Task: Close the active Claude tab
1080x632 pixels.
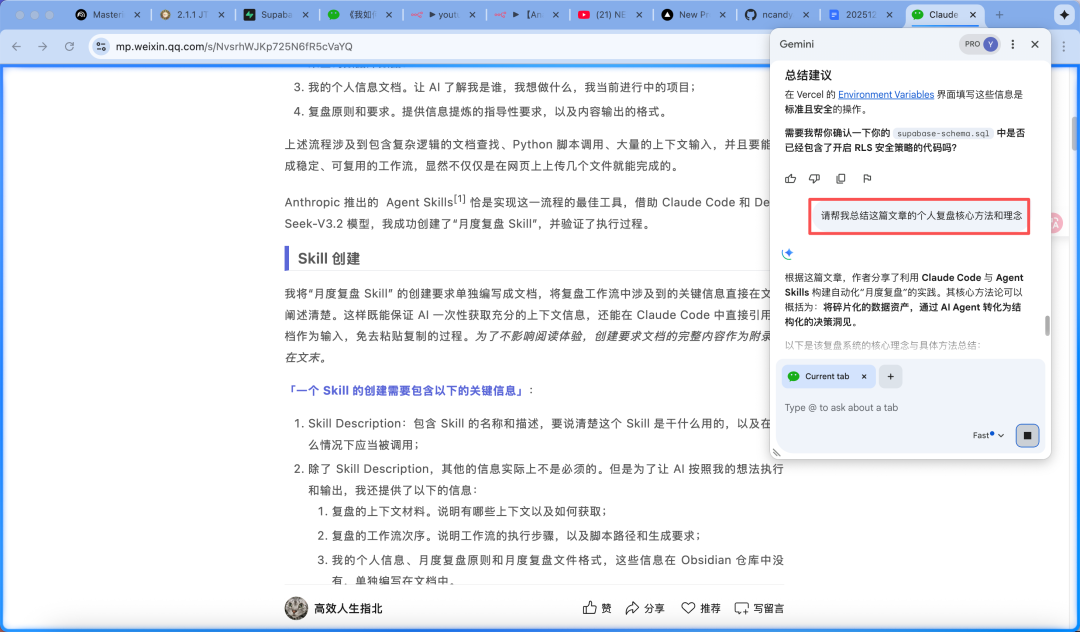Action: point(973,14)
